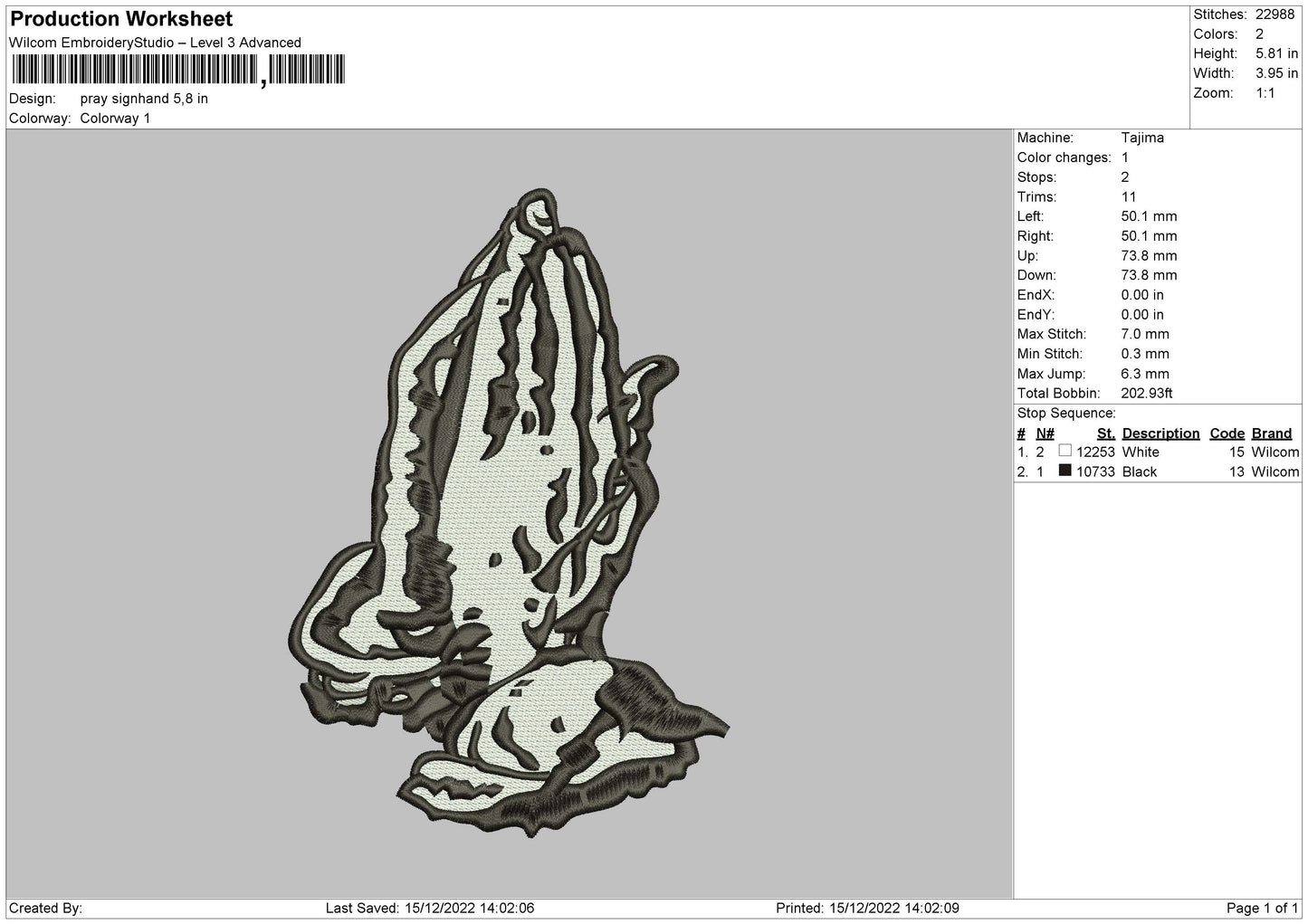Click the Black thread color swatch
The height and width of the screenshot is (924, 1308).
tap(1065, 471)
